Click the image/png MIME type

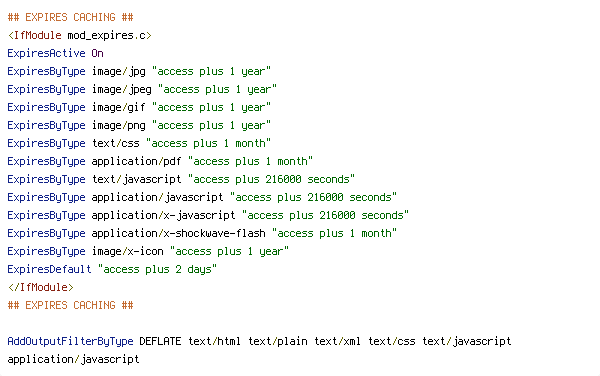(119, 125)
